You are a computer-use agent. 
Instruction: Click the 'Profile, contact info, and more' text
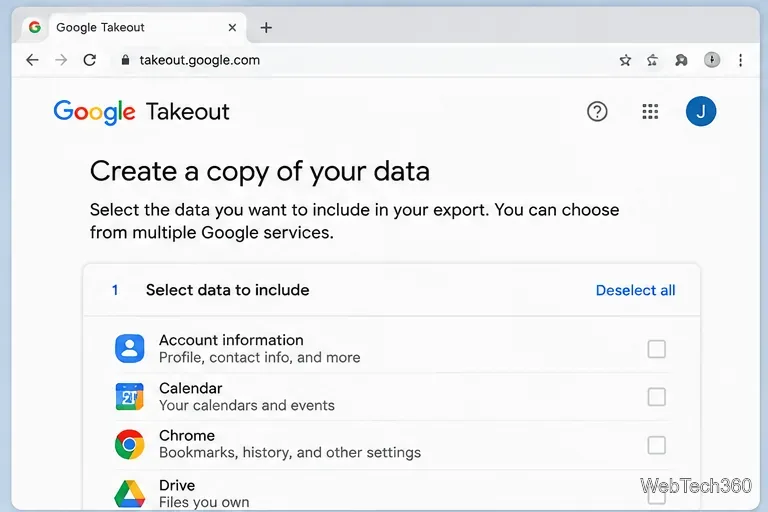[x=260, y=358]
